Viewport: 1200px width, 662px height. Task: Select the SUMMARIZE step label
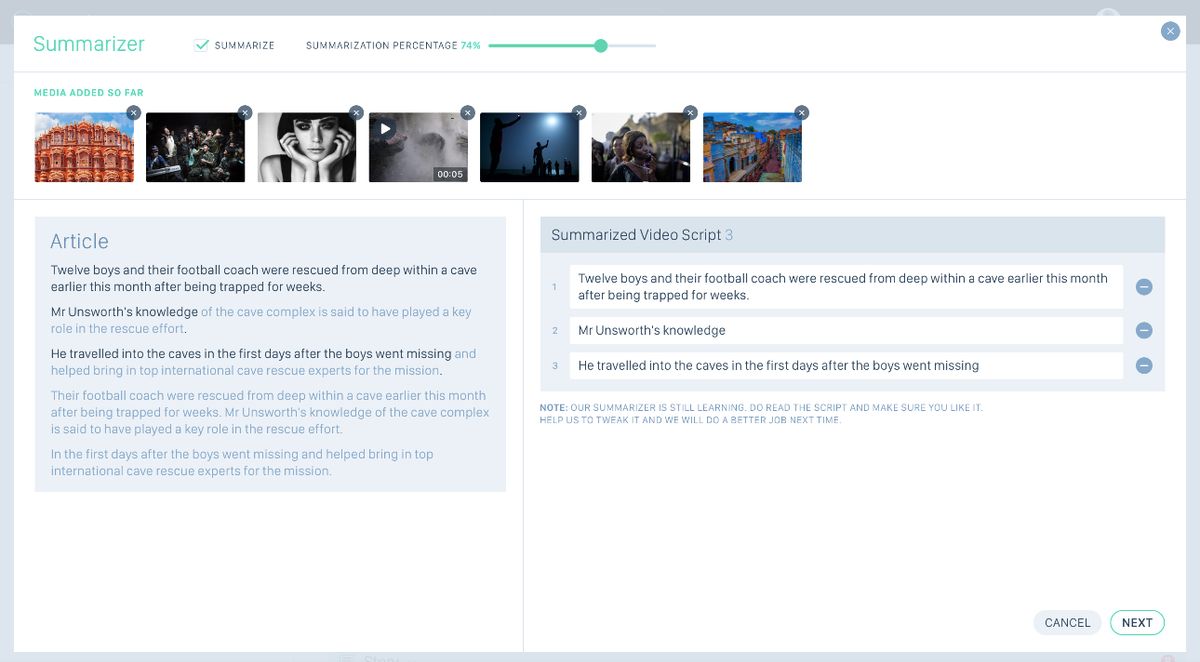pos(243,45)
